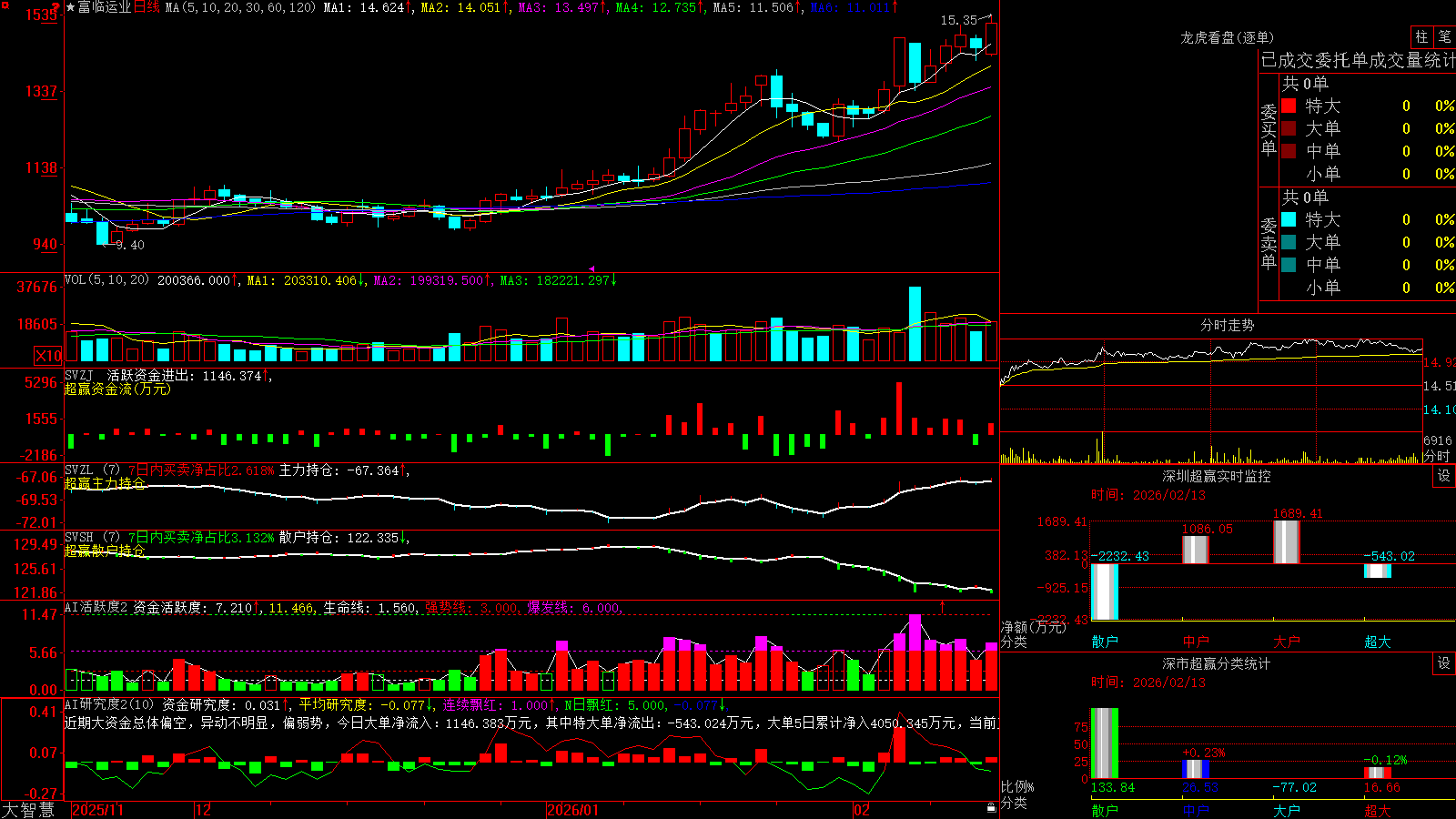Click the teal 大单 sell-order swatch
The height and width of the screenshot is (819, 1456).
tap(1289, 242)
